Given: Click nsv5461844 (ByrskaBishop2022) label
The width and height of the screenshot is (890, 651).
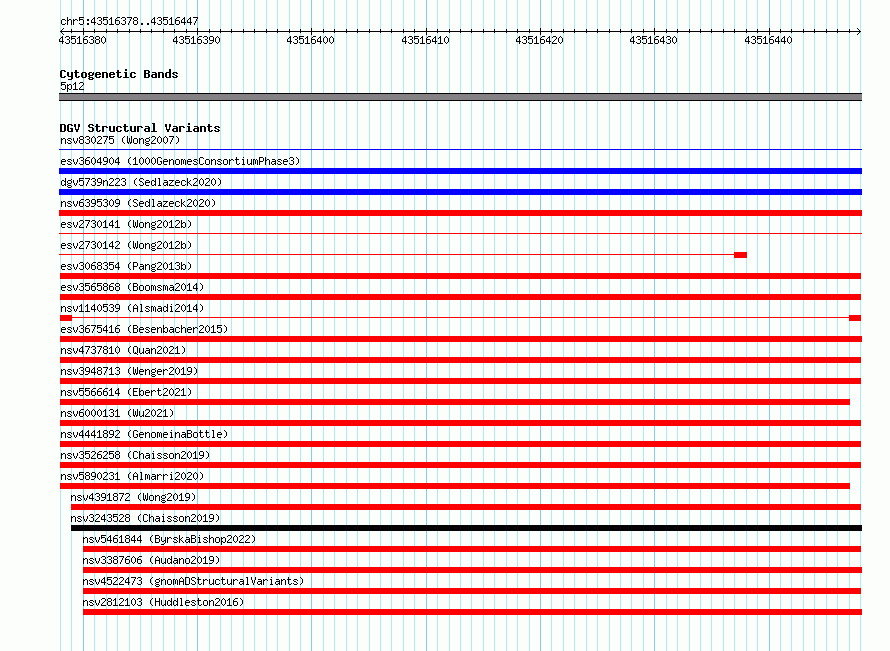Looking at the screenshot, I should [x=169, y=539].
